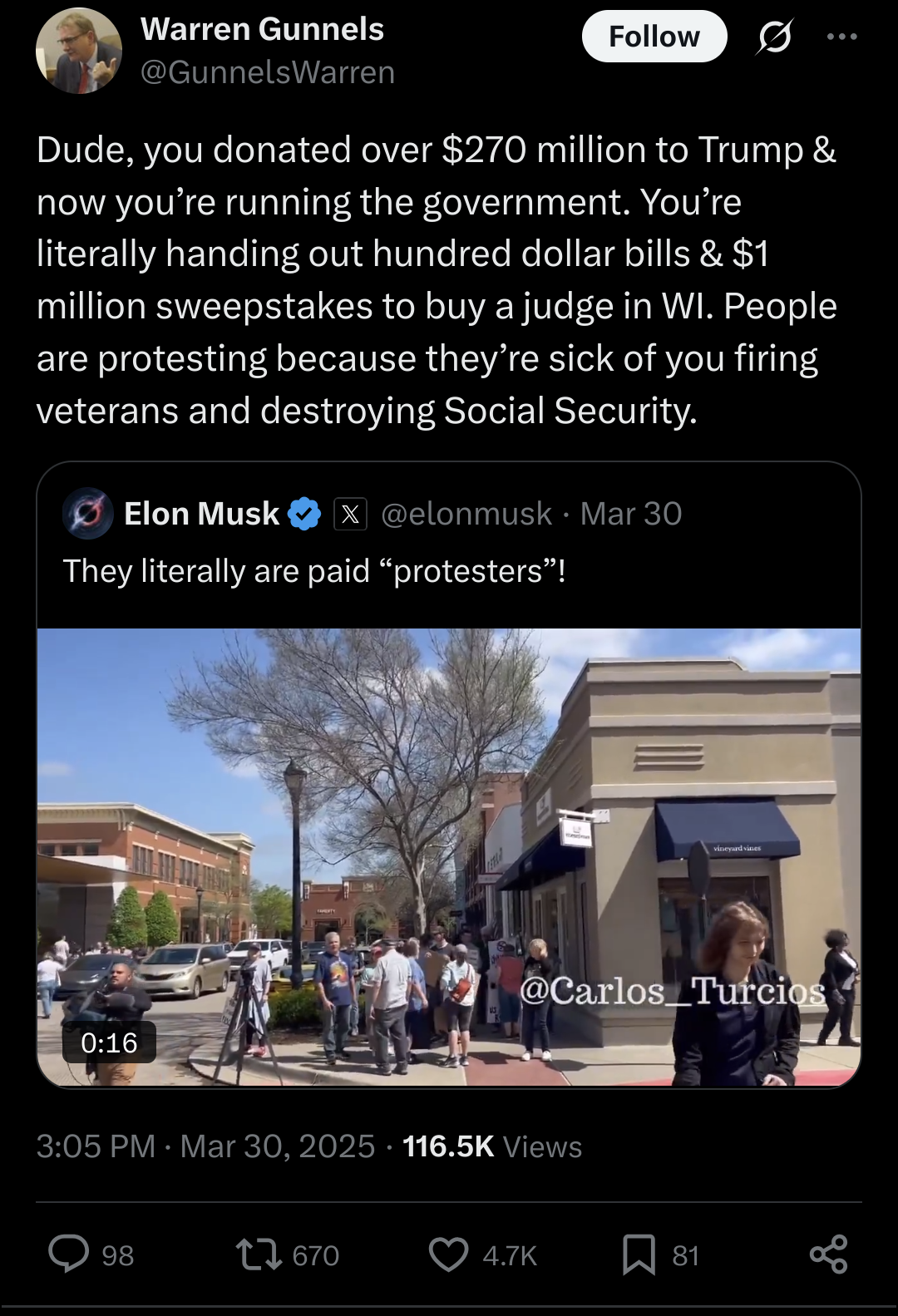
Task: Tap the share icon
Action: coord(828,1254)
